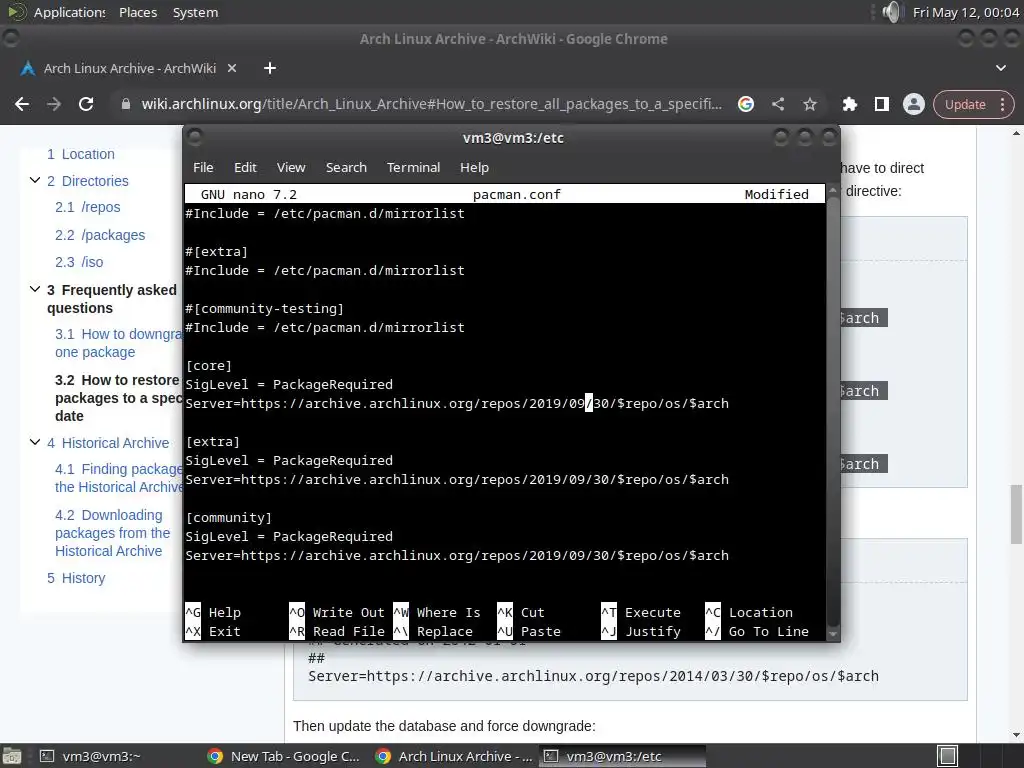The width and height of the screenshot is (1024, 768).
Task: Switch to Arch Linux Archive taskbar item
Action: click(x=455, y=756)
